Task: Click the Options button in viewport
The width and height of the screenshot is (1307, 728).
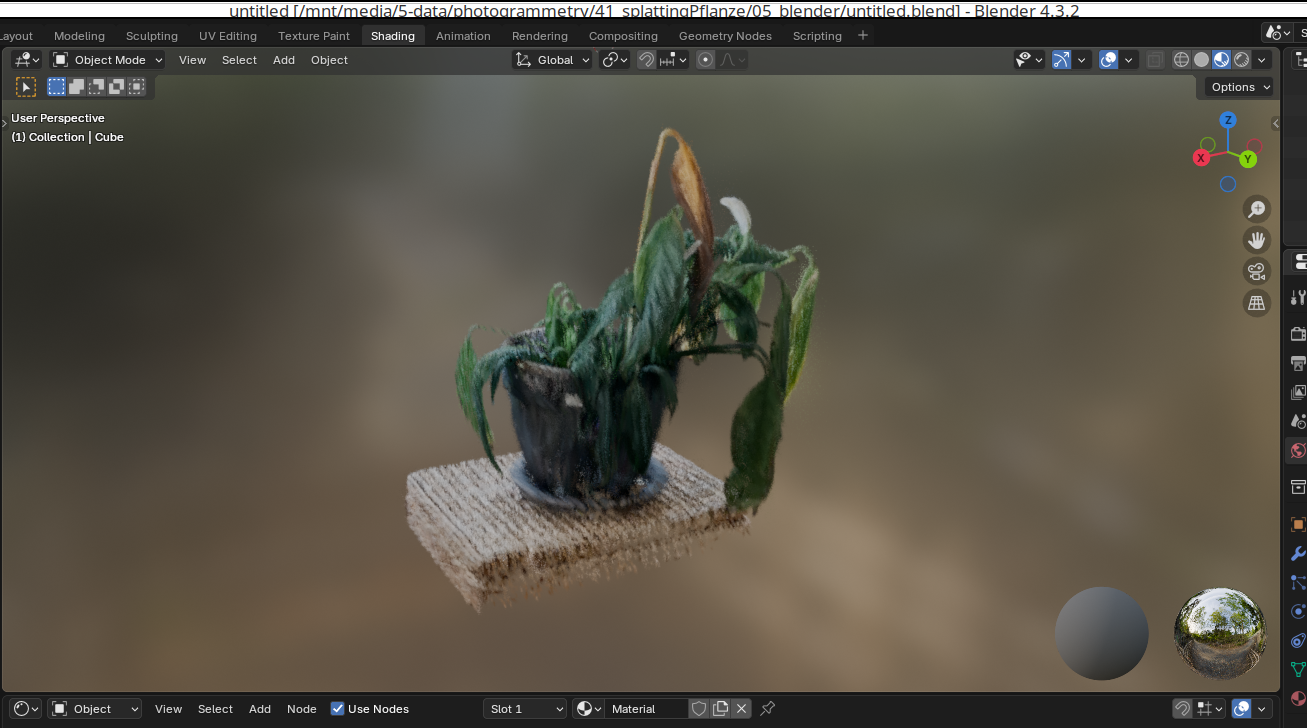Action: 1239,87
